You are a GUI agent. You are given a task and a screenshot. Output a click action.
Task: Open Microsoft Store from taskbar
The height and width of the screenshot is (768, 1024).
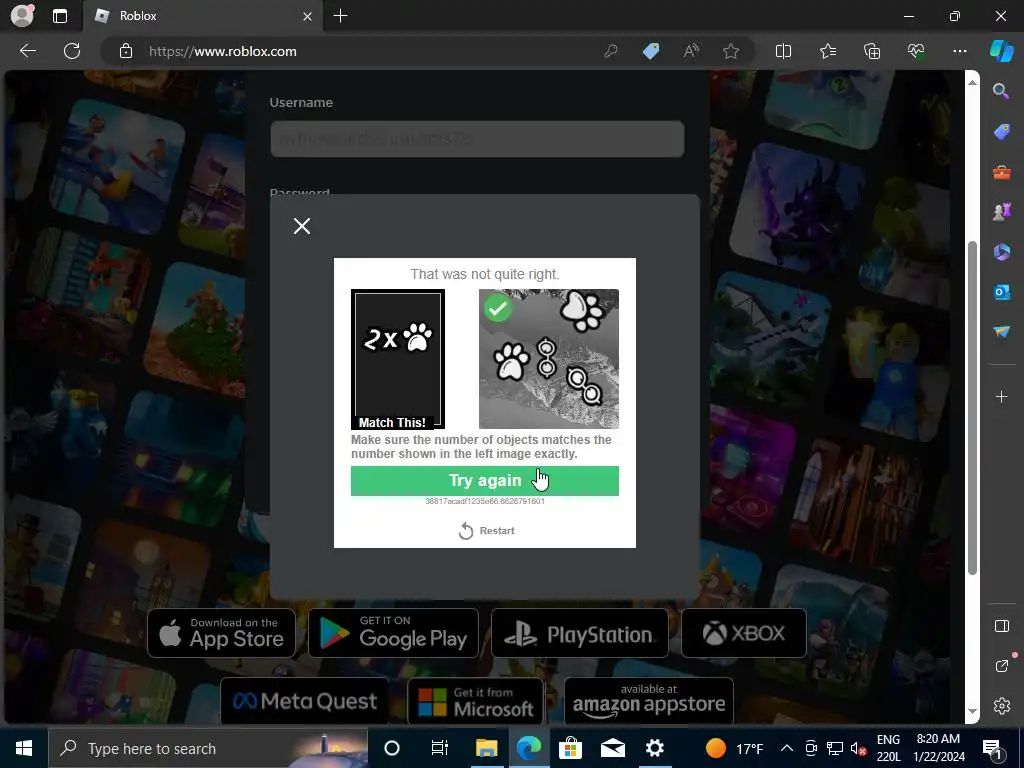(570, 748)
